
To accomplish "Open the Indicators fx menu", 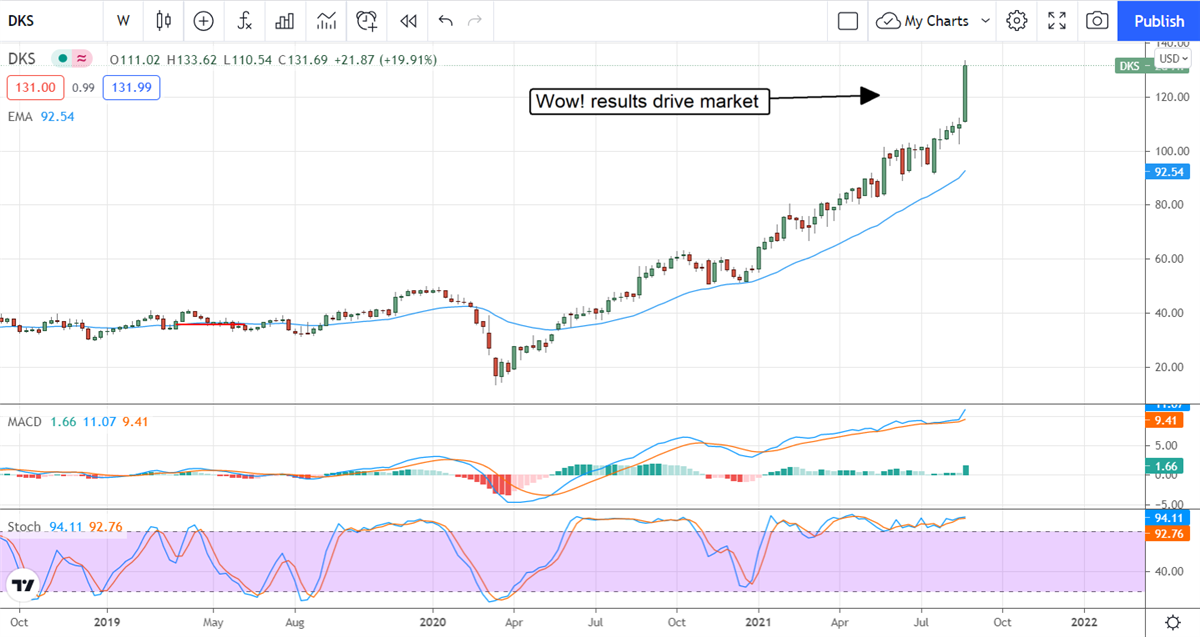I will [x=244, y=20].
